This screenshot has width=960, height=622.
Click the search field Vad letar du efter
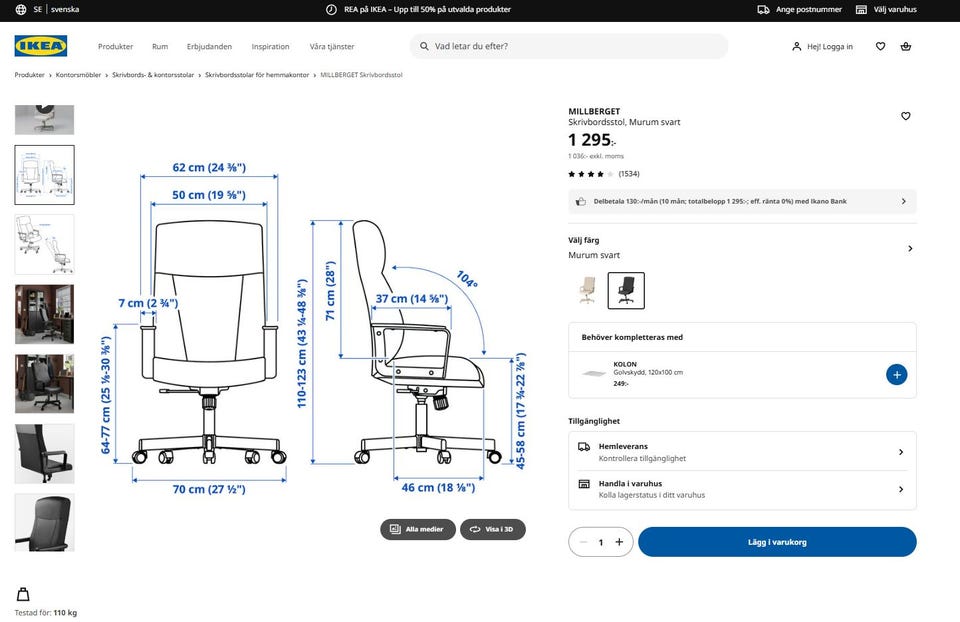pos(570,46)
